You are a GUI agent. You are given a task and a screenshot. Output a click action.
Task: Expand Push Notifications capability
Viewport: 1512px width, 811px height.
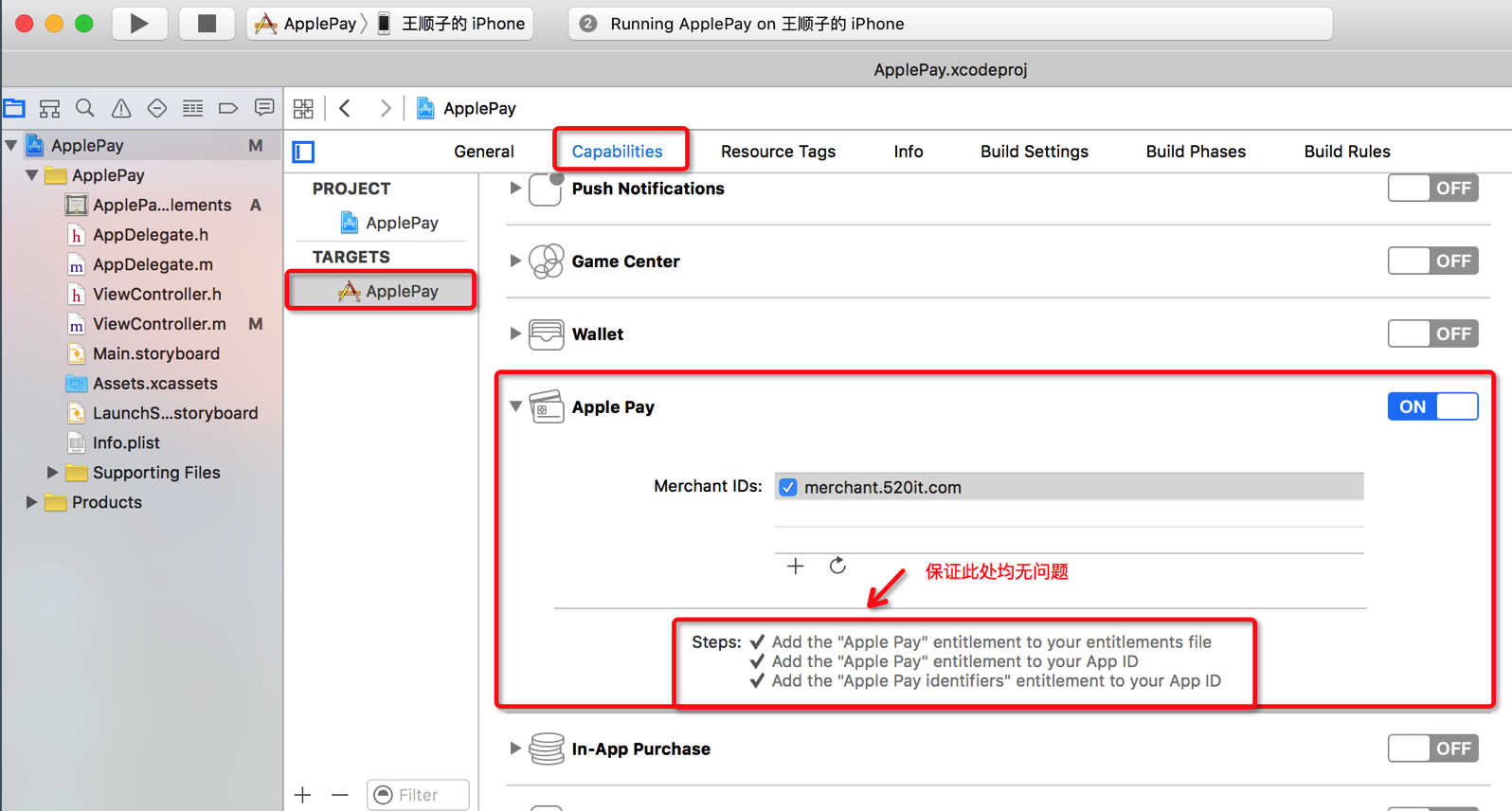tap(515, 188)
